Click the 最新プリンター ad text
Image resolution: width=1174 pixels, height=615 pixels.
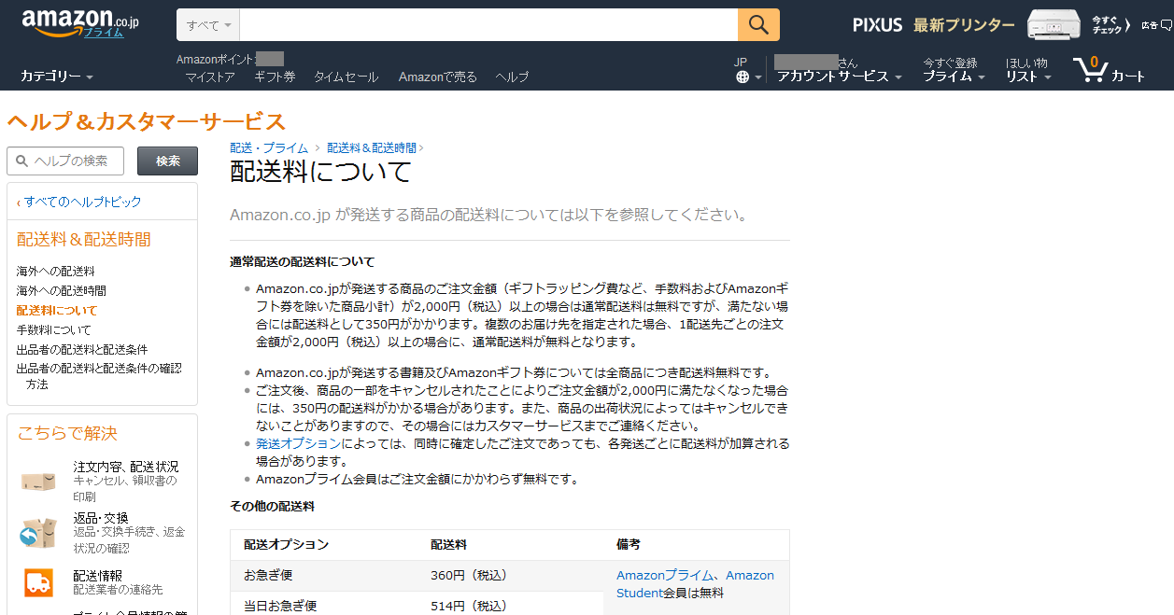pyautogui.click(x=964, y=25)
